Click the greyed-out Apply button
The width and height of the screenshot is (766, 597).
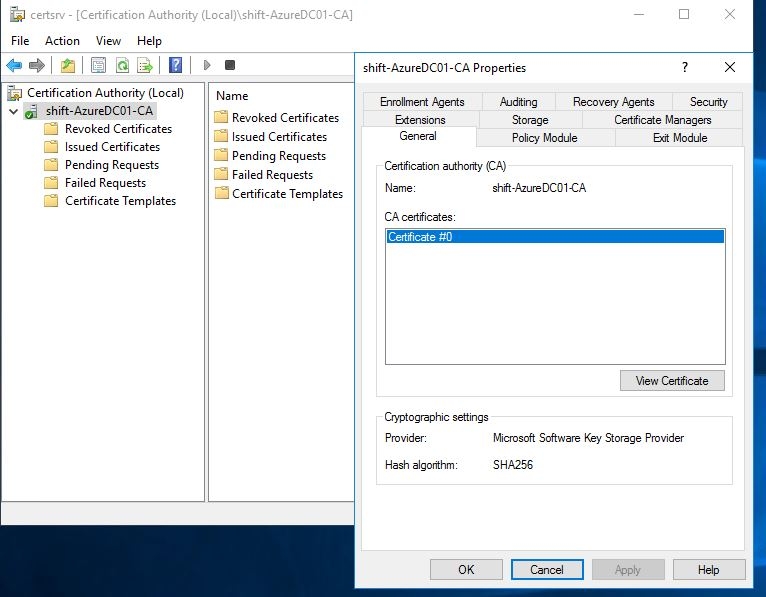coord(628,570)
